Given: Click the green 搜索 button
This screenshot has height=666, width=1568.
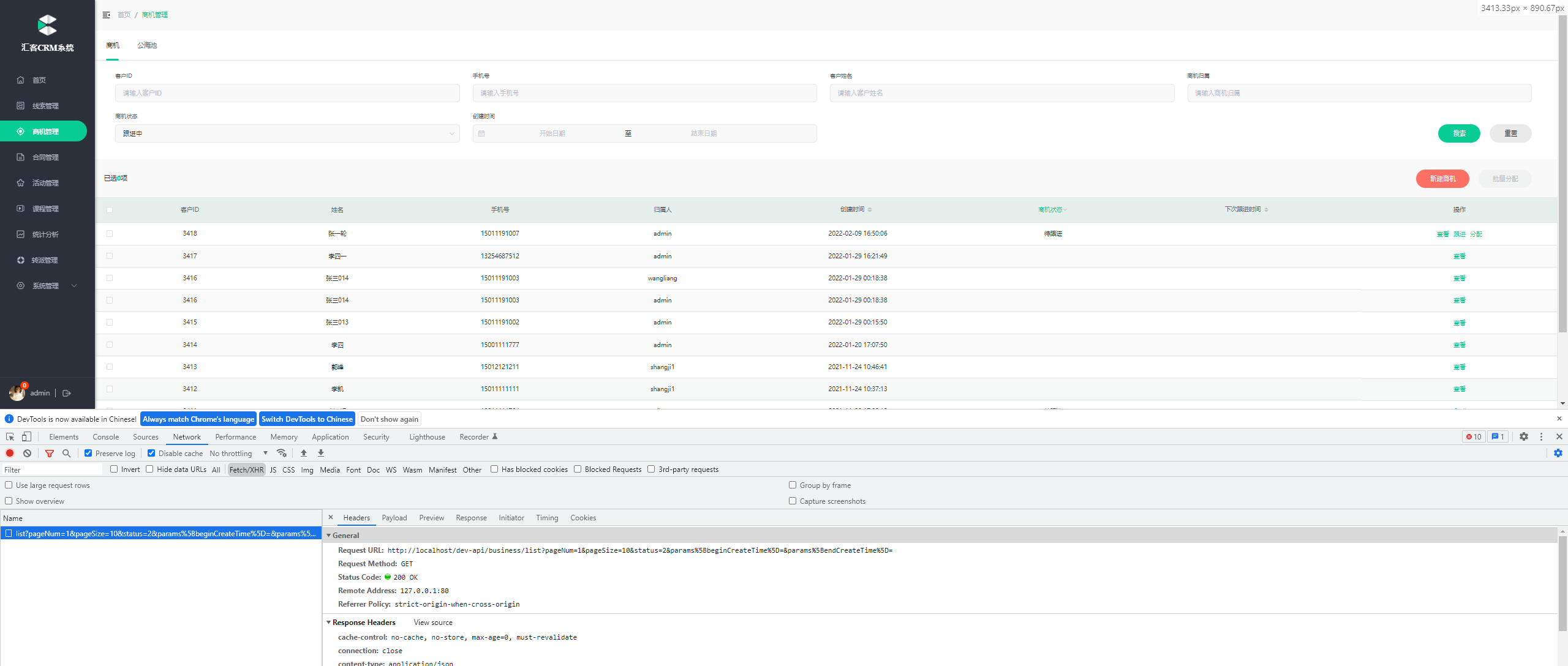Looking at the screenshot, I should (x=1459, y=133).
